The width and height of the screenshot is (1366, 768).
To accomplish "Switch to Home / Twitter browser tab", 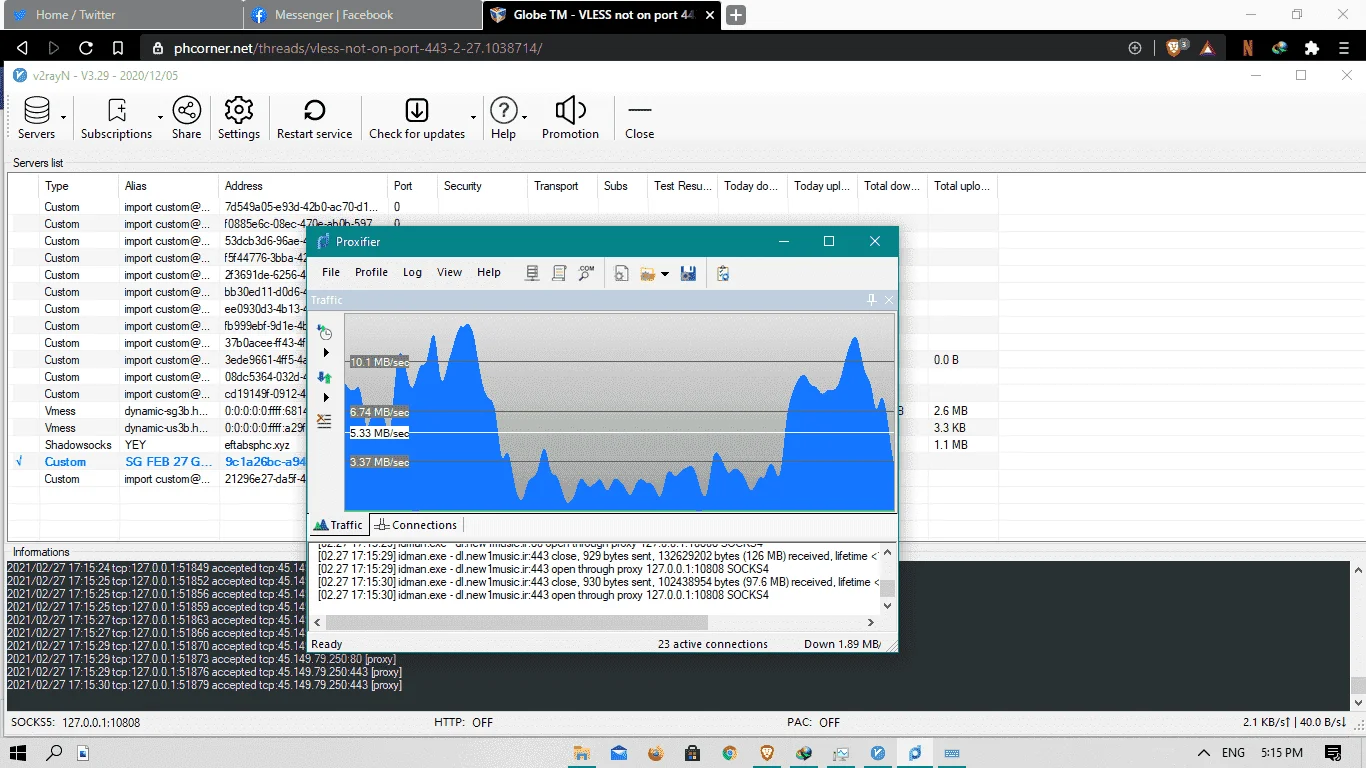I will pyautogui.click(x=122, y=15).
